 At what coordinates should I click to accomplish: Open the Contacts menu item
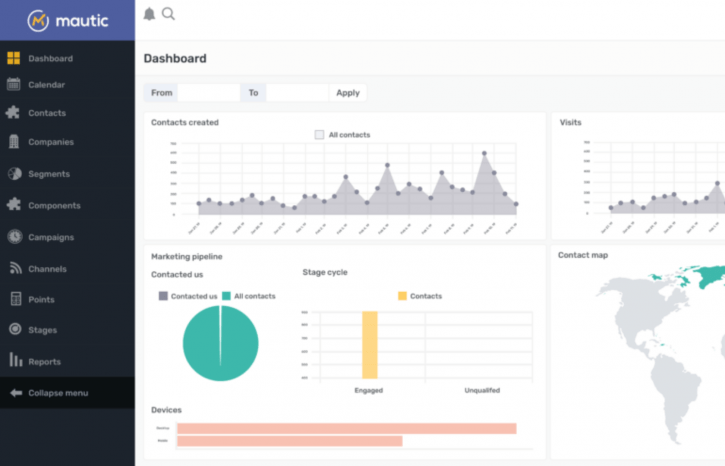(47, 114)
